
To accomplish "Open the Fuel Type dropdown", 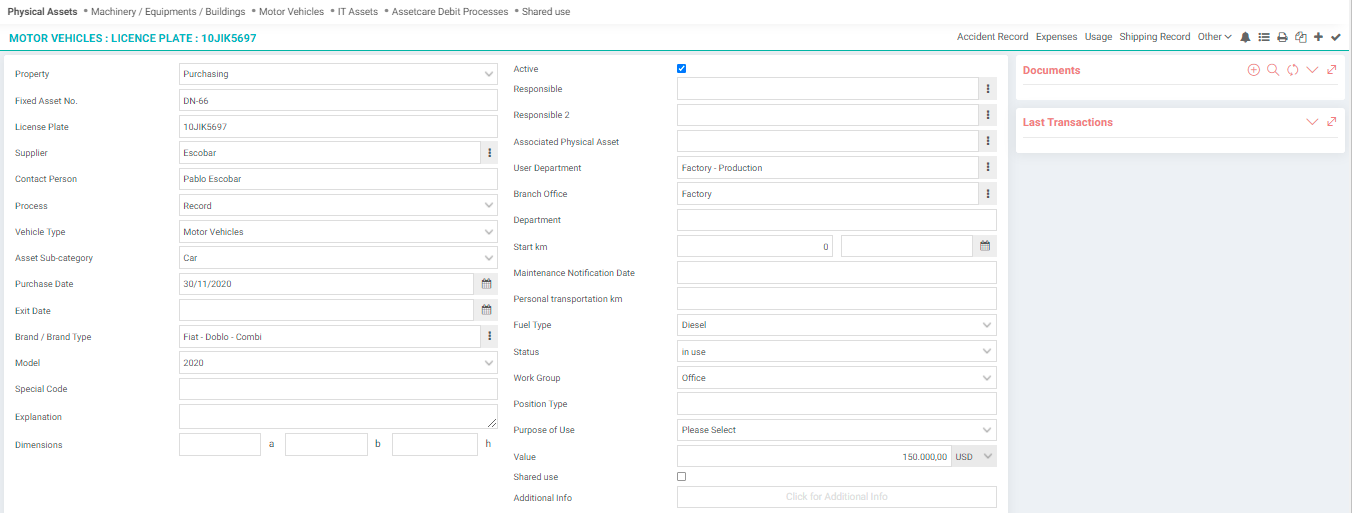I will pyautogui.click(x=837, y=325).
